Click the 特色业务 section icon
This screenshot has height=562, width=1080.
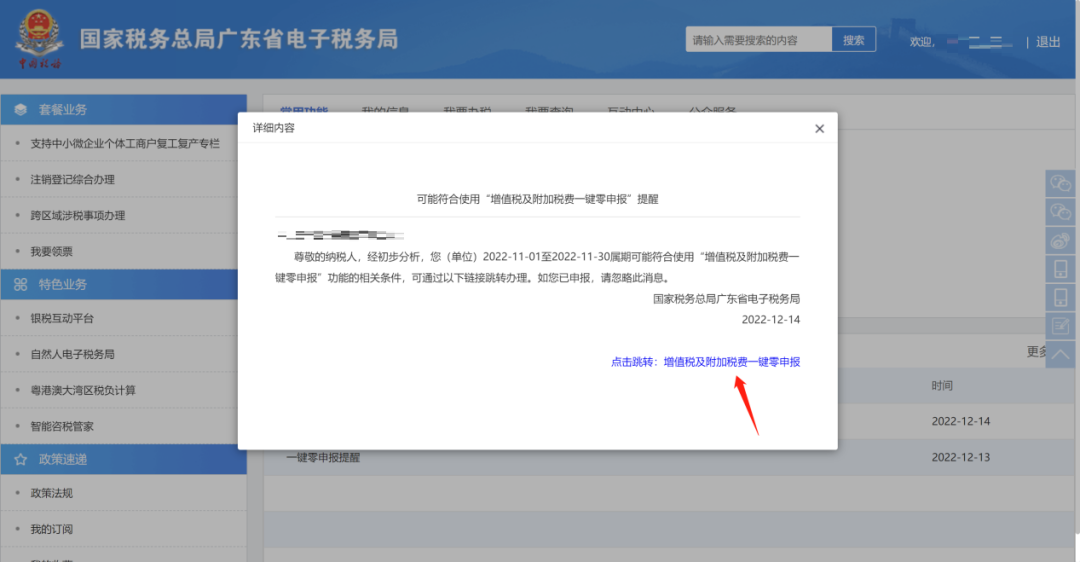pos(21,284)
